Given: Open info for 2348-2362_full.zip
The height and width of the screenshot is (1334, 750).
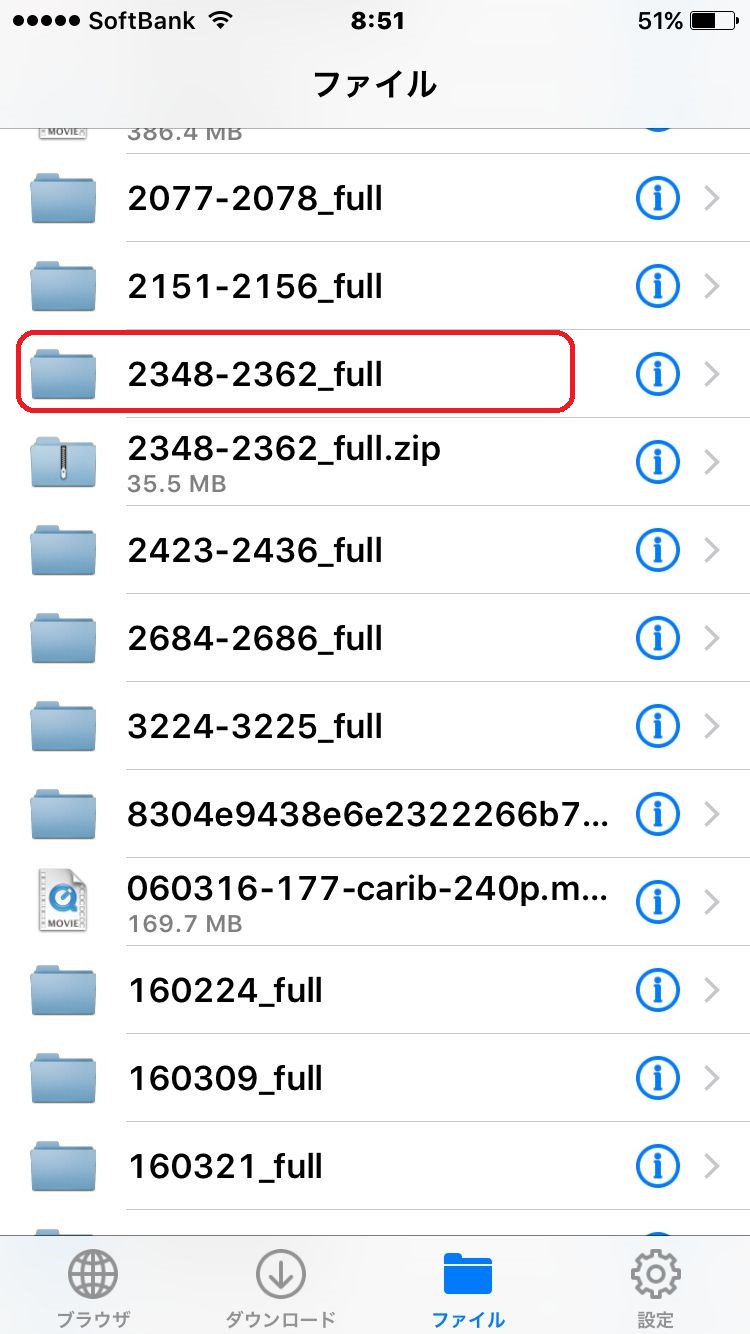Looking at the screenshot, I should (658, 463).
